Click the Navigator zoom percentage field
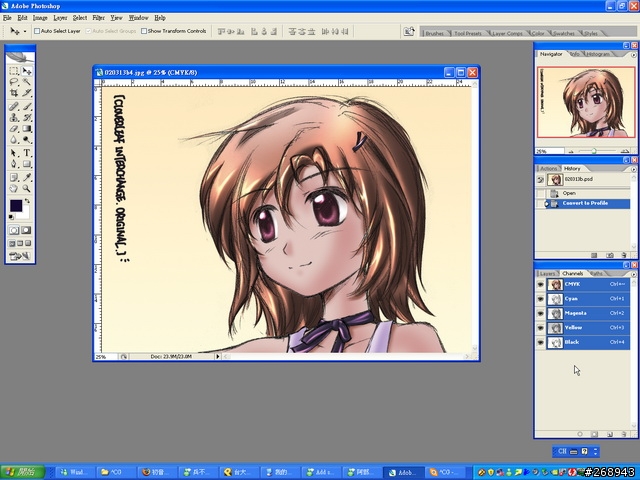 tap(549, 151)
